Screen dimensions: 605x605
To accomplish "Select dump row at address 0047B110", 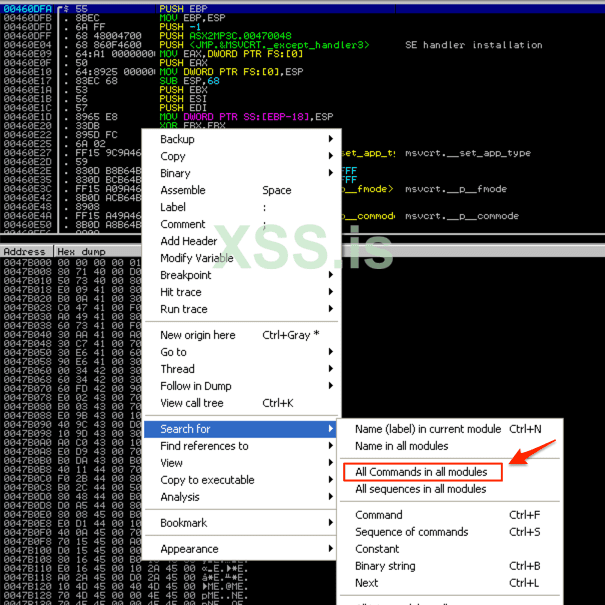I will 125,568.
